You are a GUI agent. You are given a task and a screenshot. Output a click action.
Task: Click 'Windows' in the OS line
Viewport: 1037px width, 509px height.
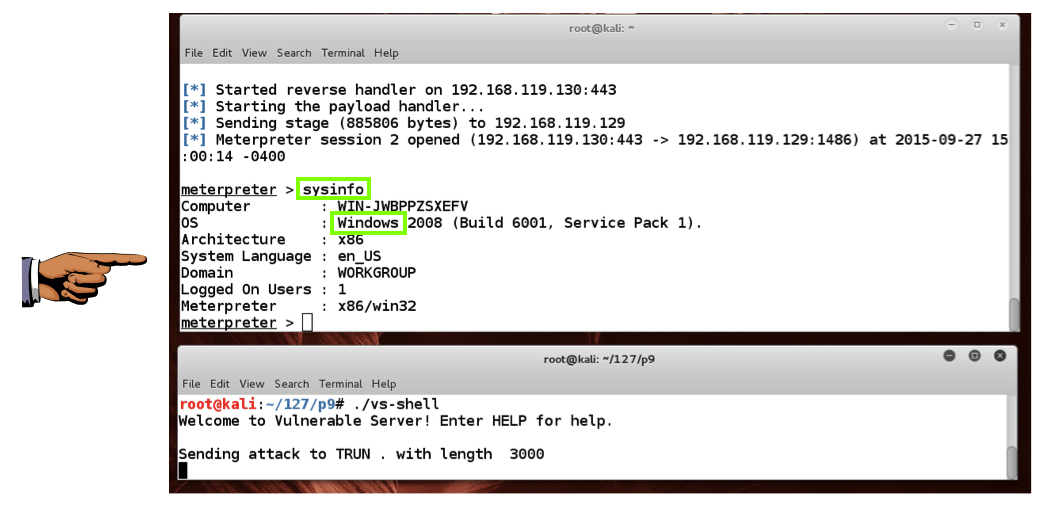pyautogui.click(x=368, y=223)
